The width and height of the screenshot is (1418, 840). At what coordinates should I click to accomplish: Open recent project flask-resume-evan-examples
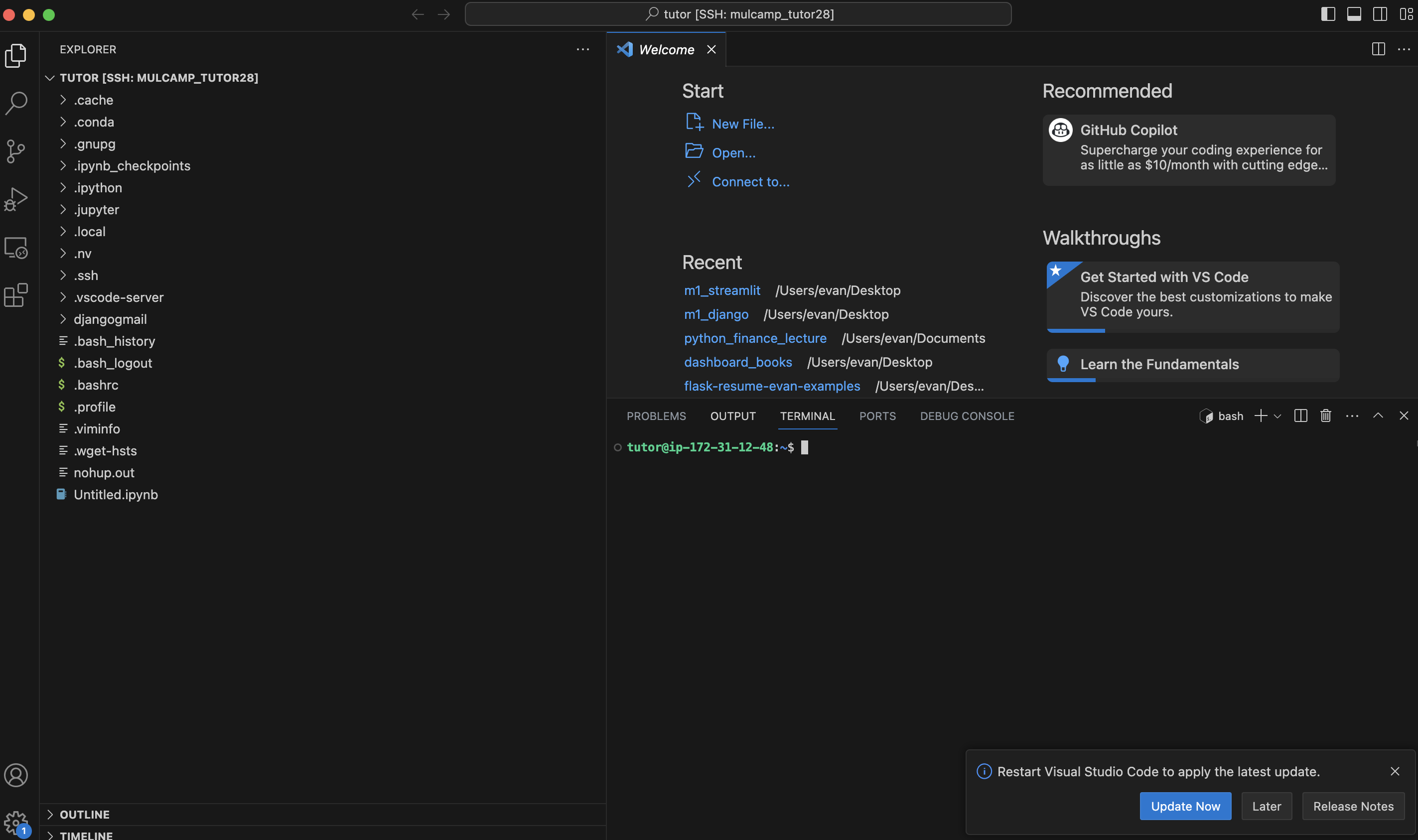coord(772,386)
